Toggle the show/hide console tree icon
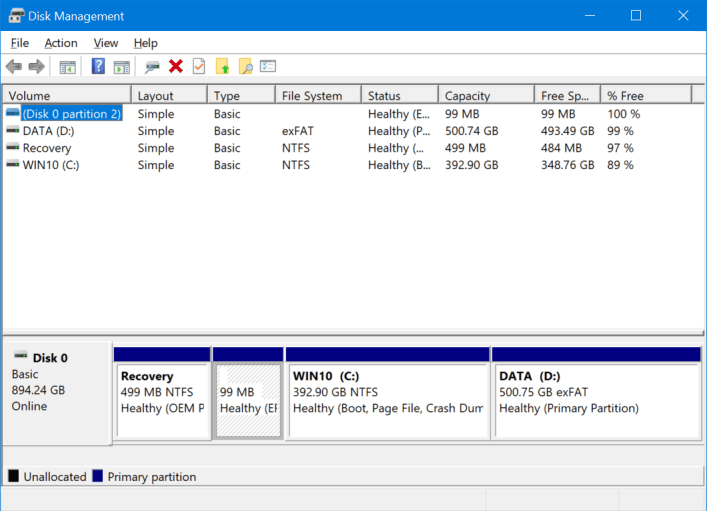This screenshot has height=511, width=707. pos(68,67)
